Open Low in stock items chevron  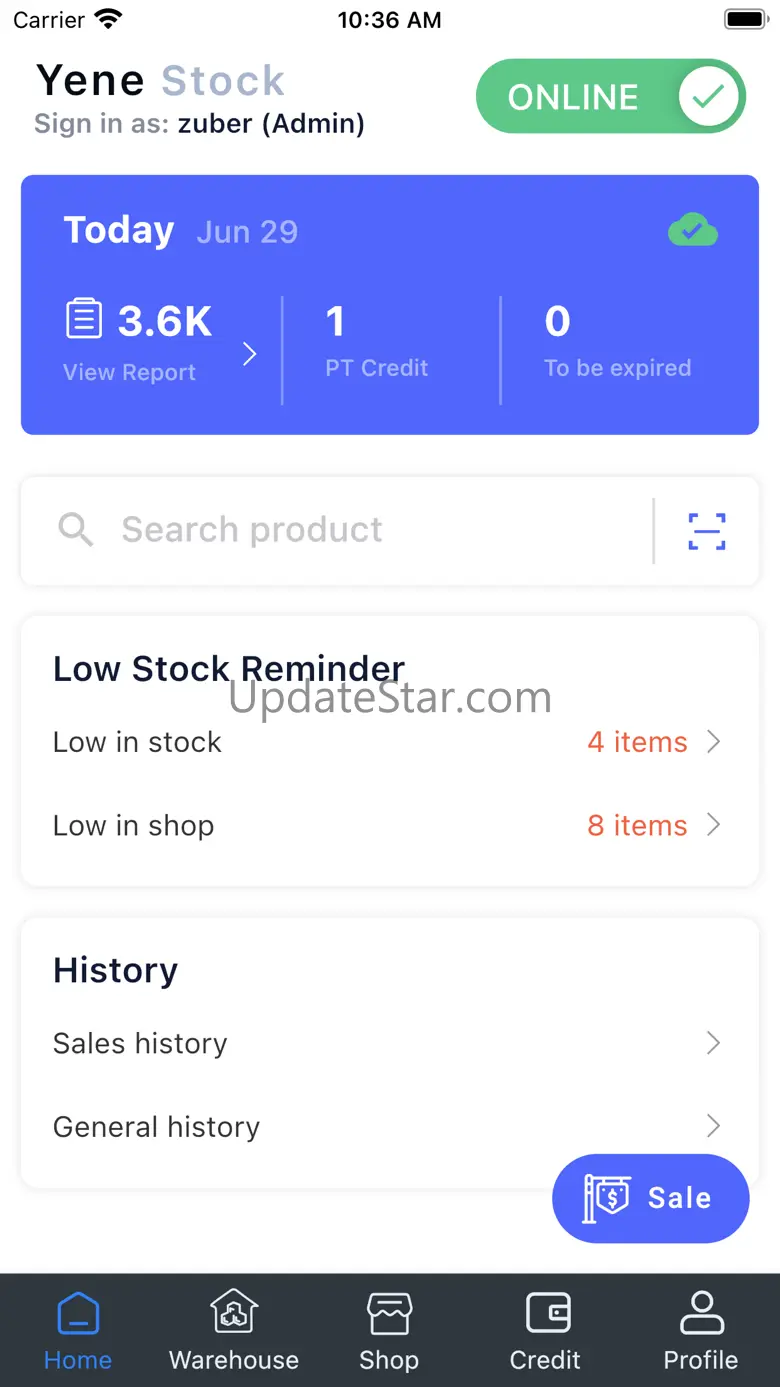point(713,742)
